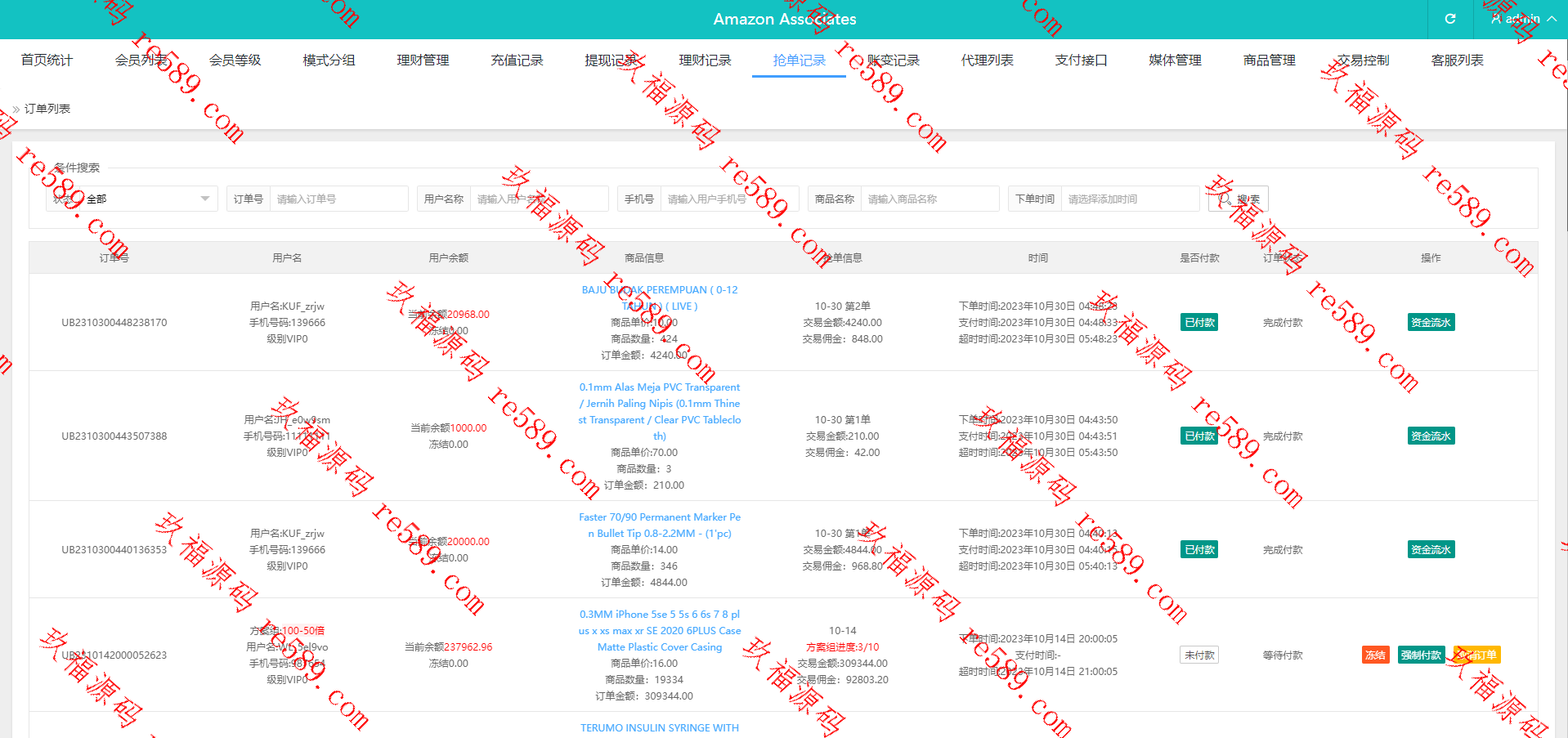Click the 搜索 search button
The width and height of the screenshot is (1568, 738).
[1239, 199]
